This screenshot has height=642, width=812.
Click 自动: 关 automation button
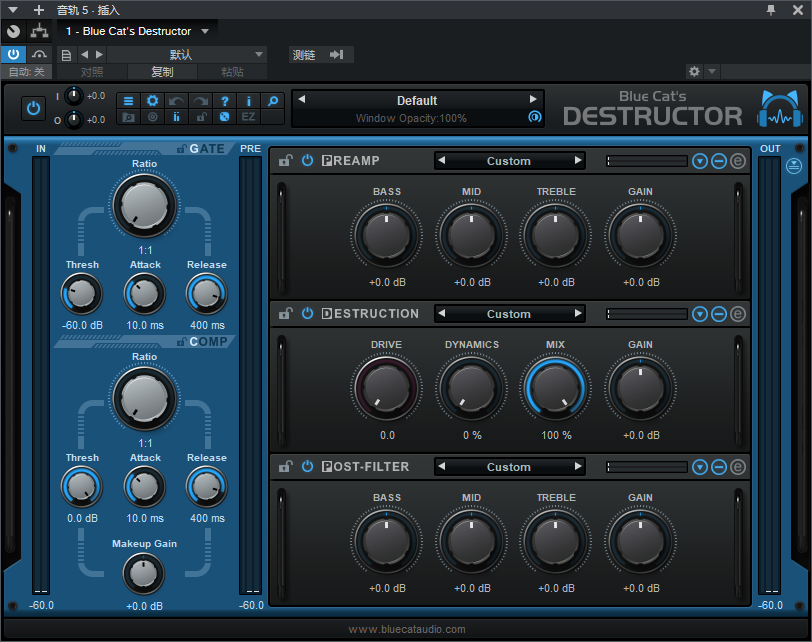coord(26,72)
